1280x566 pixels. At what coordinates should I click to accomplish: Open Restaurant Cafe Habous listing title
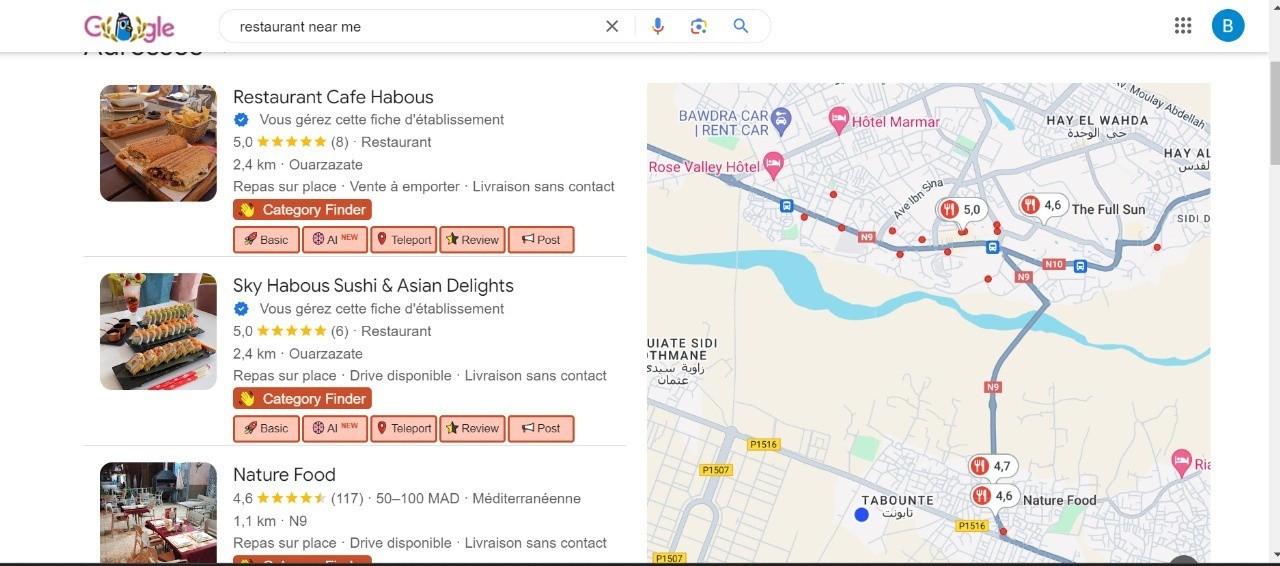333,97
